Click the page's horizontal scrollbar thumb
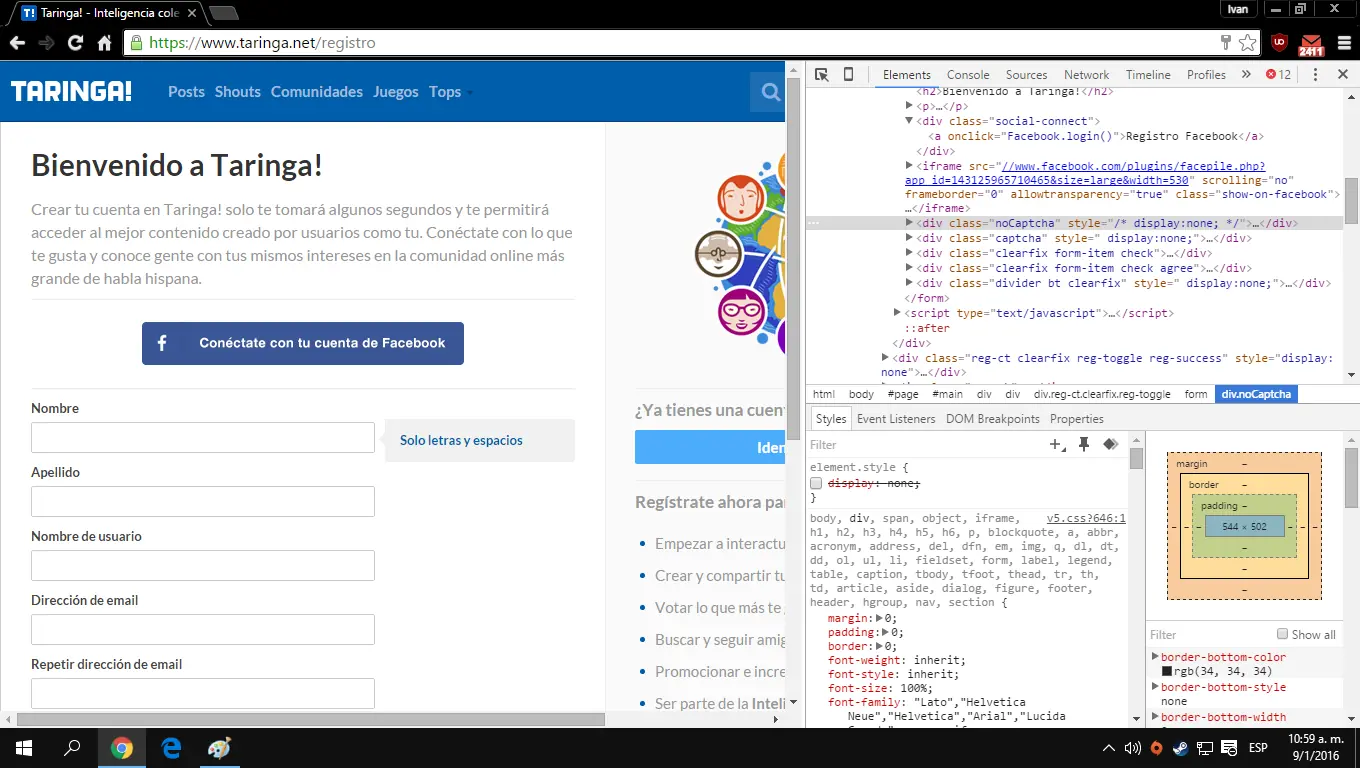The width and height of the screenshot is (1360, 768). tap(311, 719)
